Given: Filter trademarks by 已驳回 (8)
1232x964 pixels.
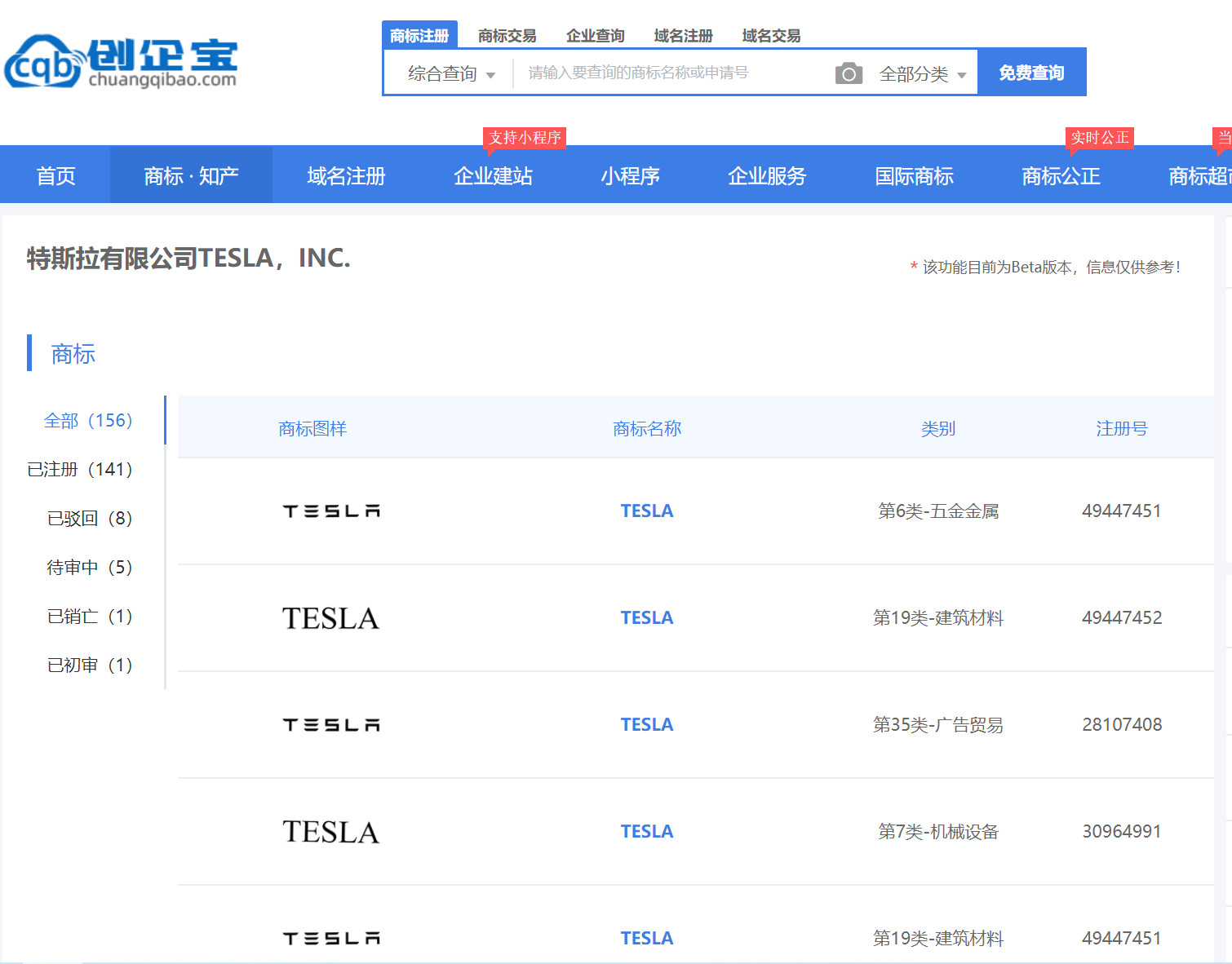Looking at the screenshot, I should click(x=90, y=518).
